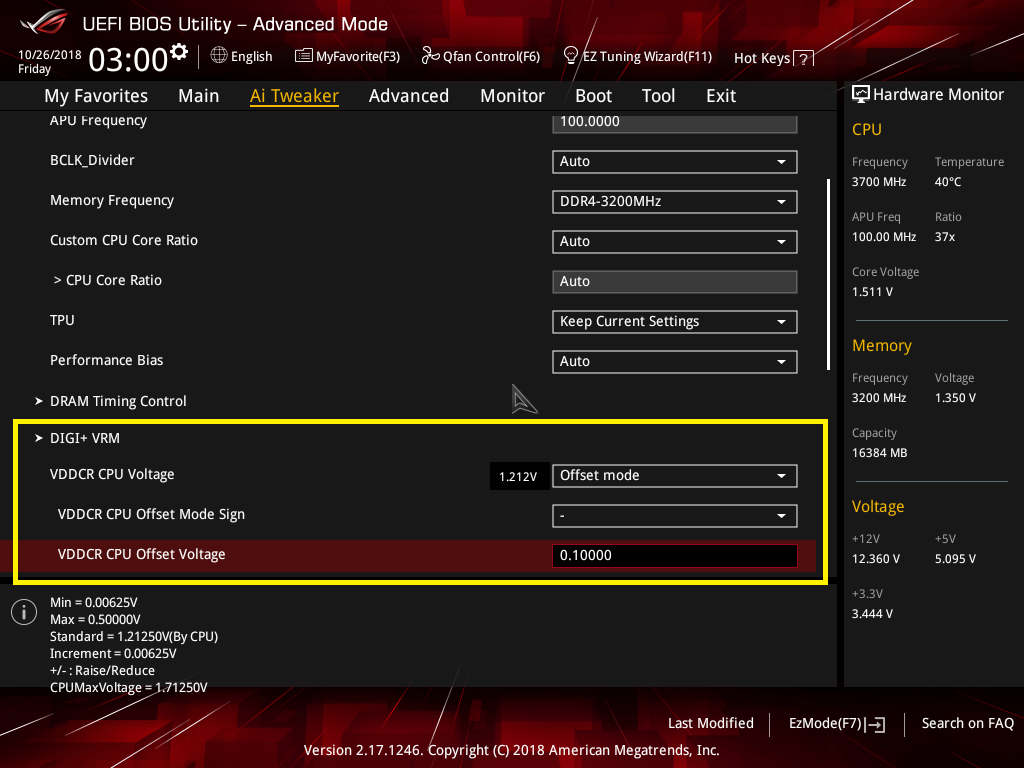Open Qfan Control(F6)
Screen dimensions: 1024x768
tap(491, 57)
